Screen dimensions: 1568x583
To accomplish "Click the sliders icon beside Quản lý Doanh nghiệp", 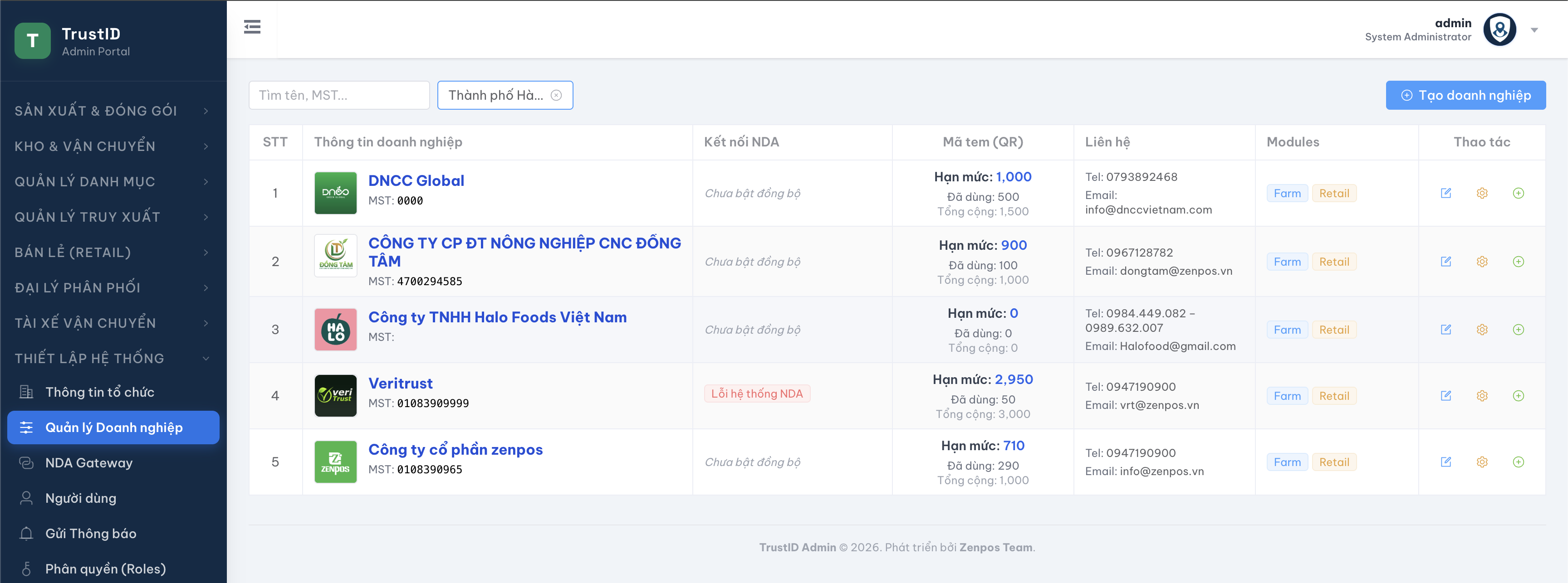I will click(26, 428).
